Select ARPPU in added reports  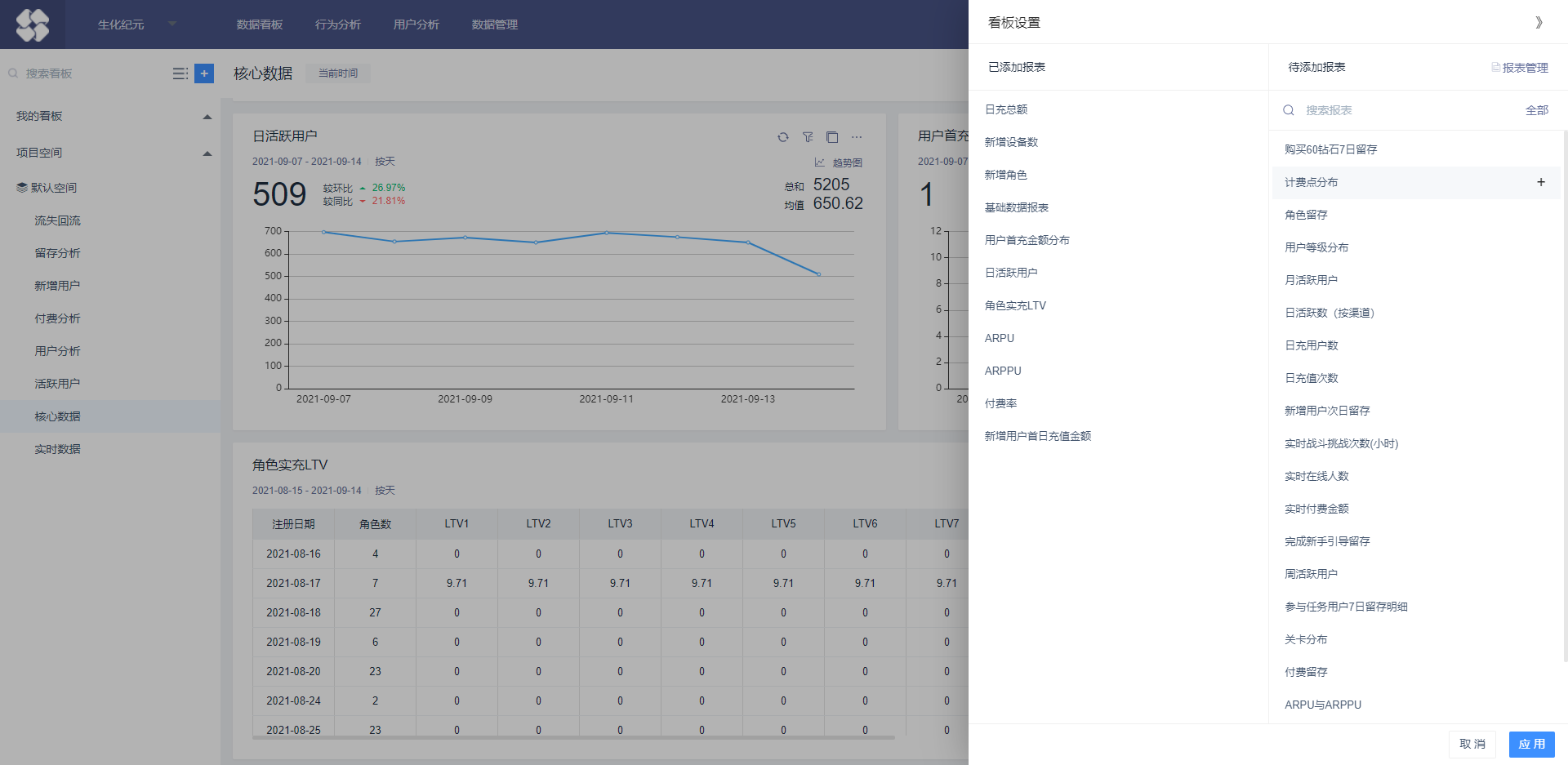1003,371
